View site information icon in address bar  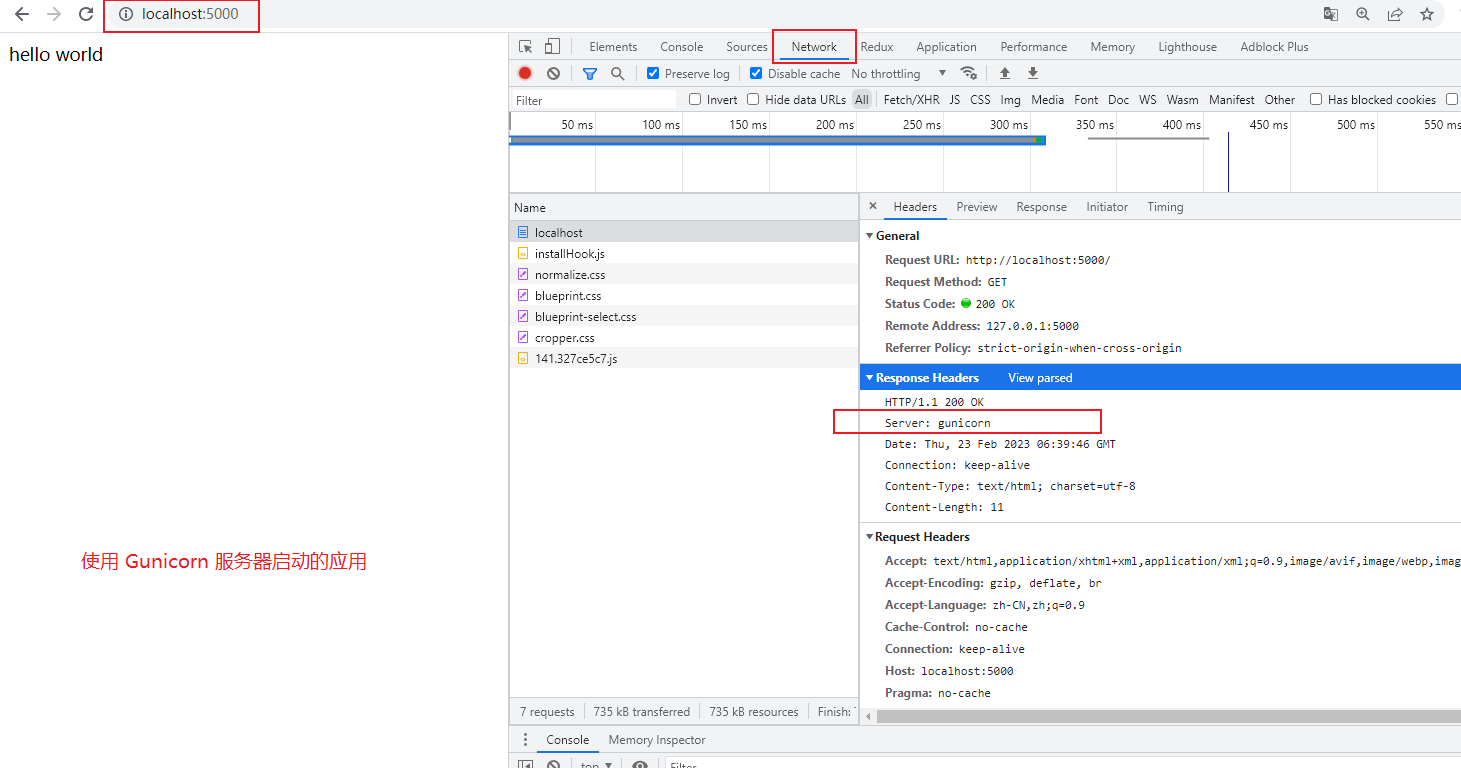126,14
